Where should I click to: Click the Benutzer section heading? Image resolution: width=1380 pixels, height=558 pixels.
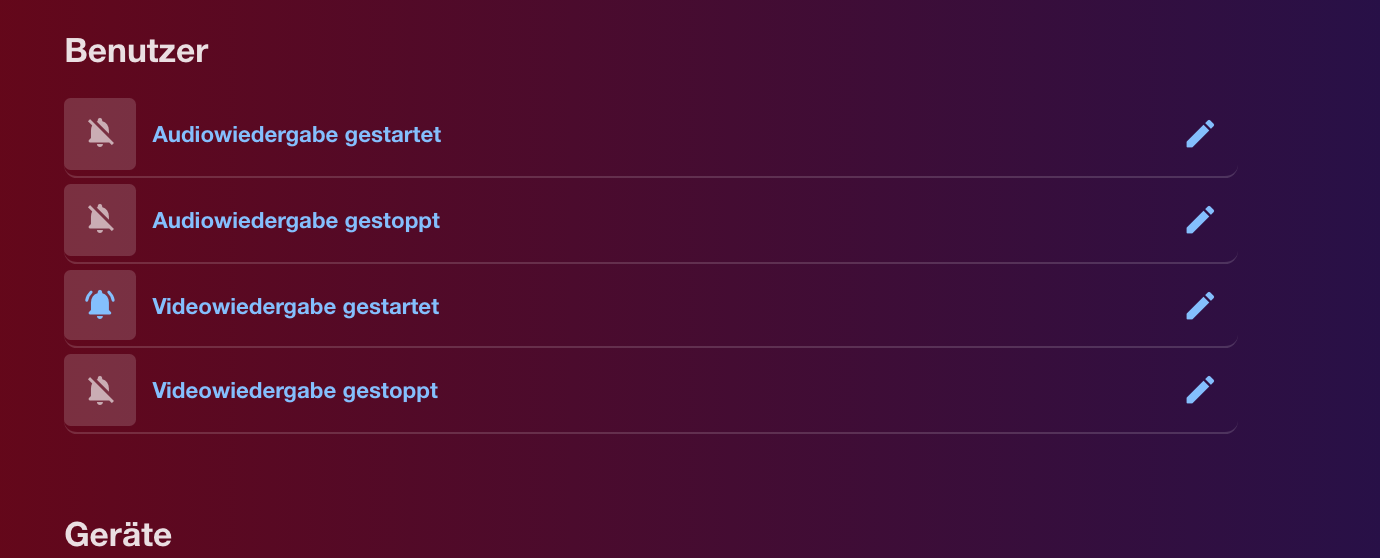[x=136, y=50]
